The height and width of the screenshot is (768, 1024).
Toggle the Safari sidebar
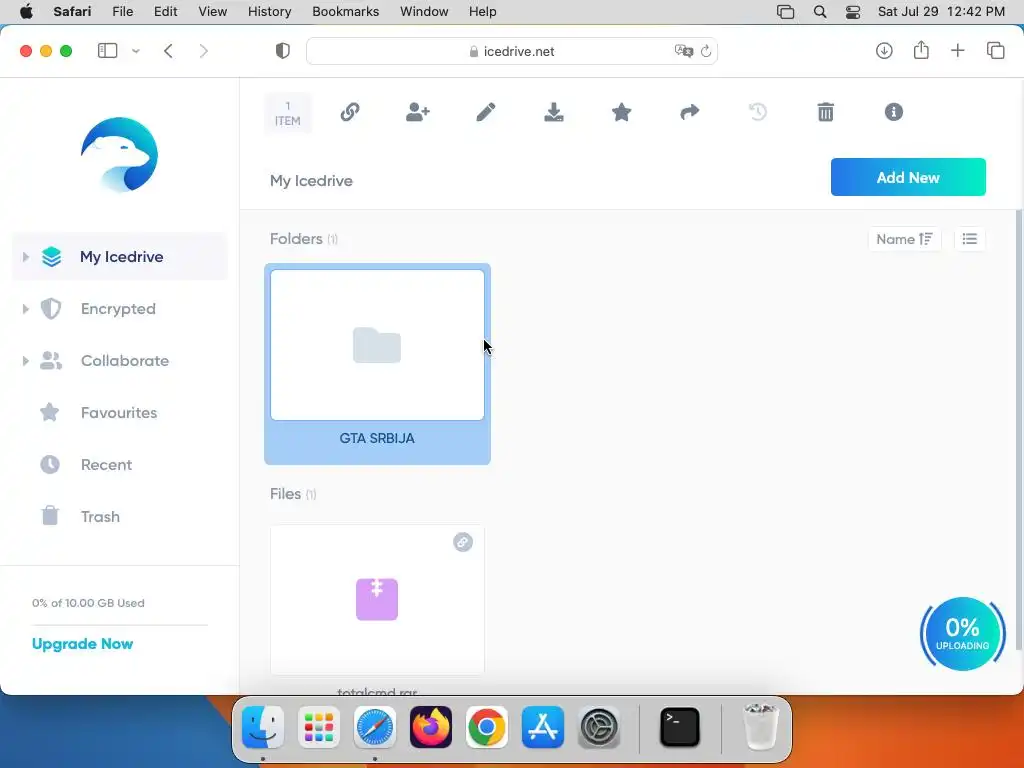point(108,51)
